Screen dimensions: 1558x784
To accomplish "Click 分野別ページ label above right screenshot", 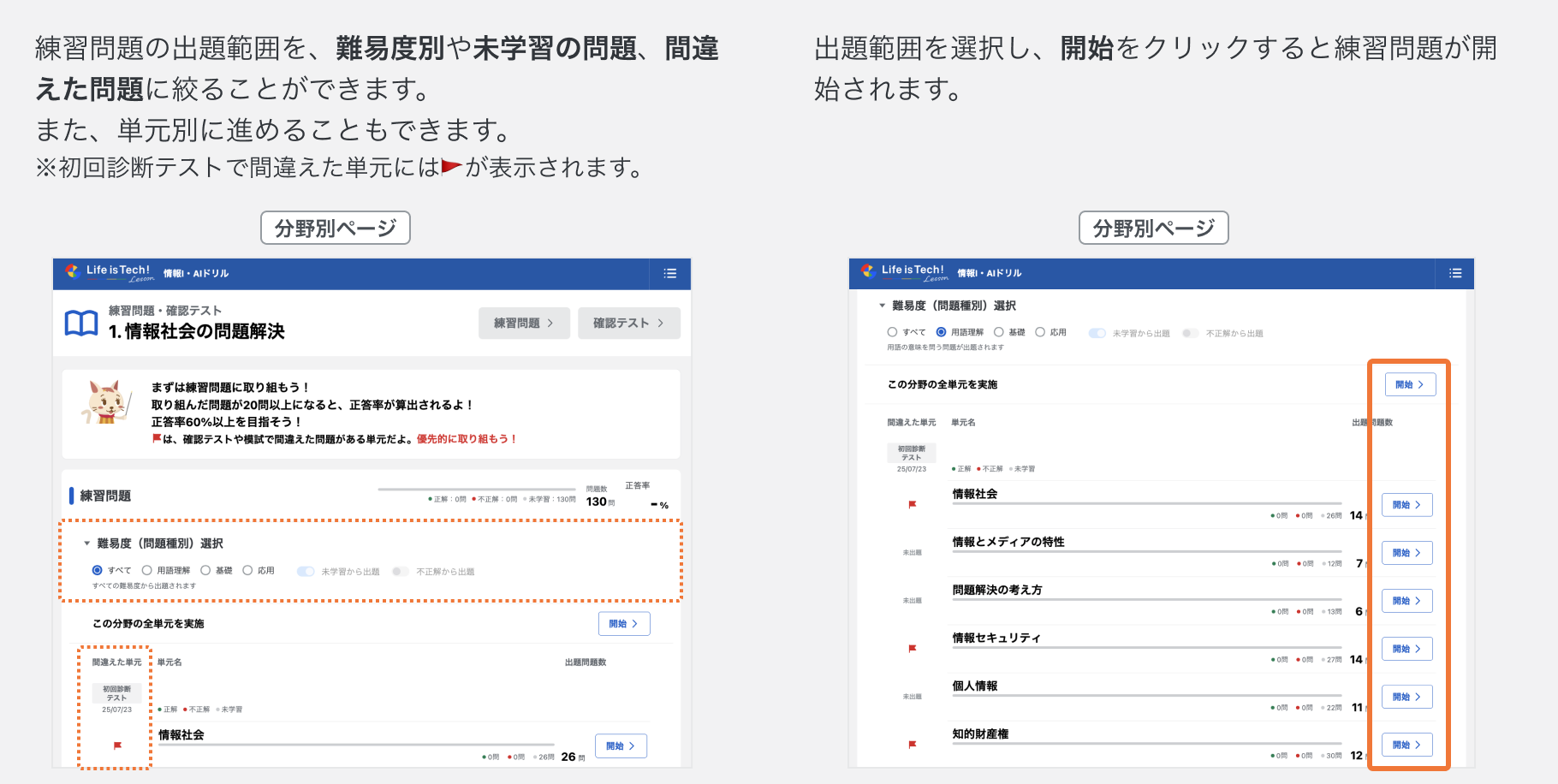I will point(1154,228).
